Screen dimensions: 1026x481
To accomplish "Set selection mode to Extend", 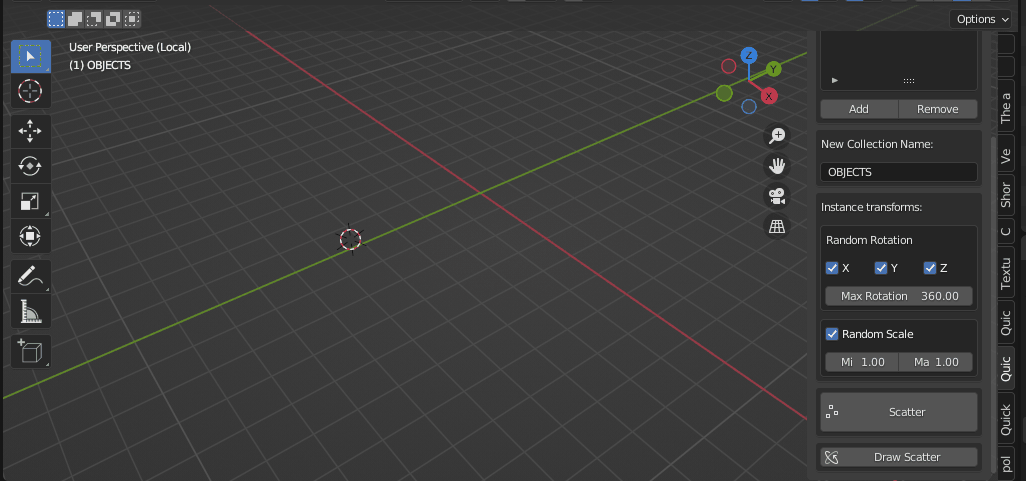I will pyautogui.click(x=75, y=19).
